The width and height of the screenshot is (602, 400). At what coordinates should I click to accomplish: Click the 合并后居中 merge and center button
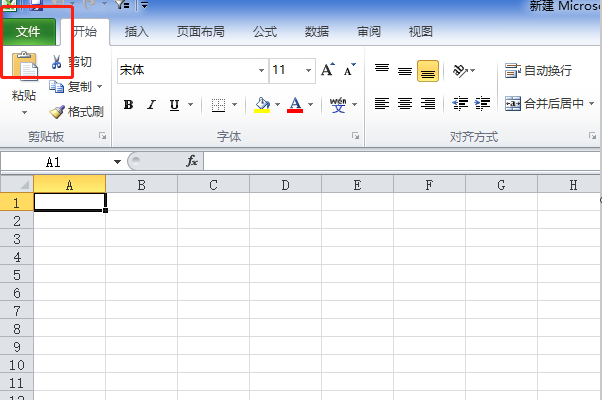tap(544, 104)
